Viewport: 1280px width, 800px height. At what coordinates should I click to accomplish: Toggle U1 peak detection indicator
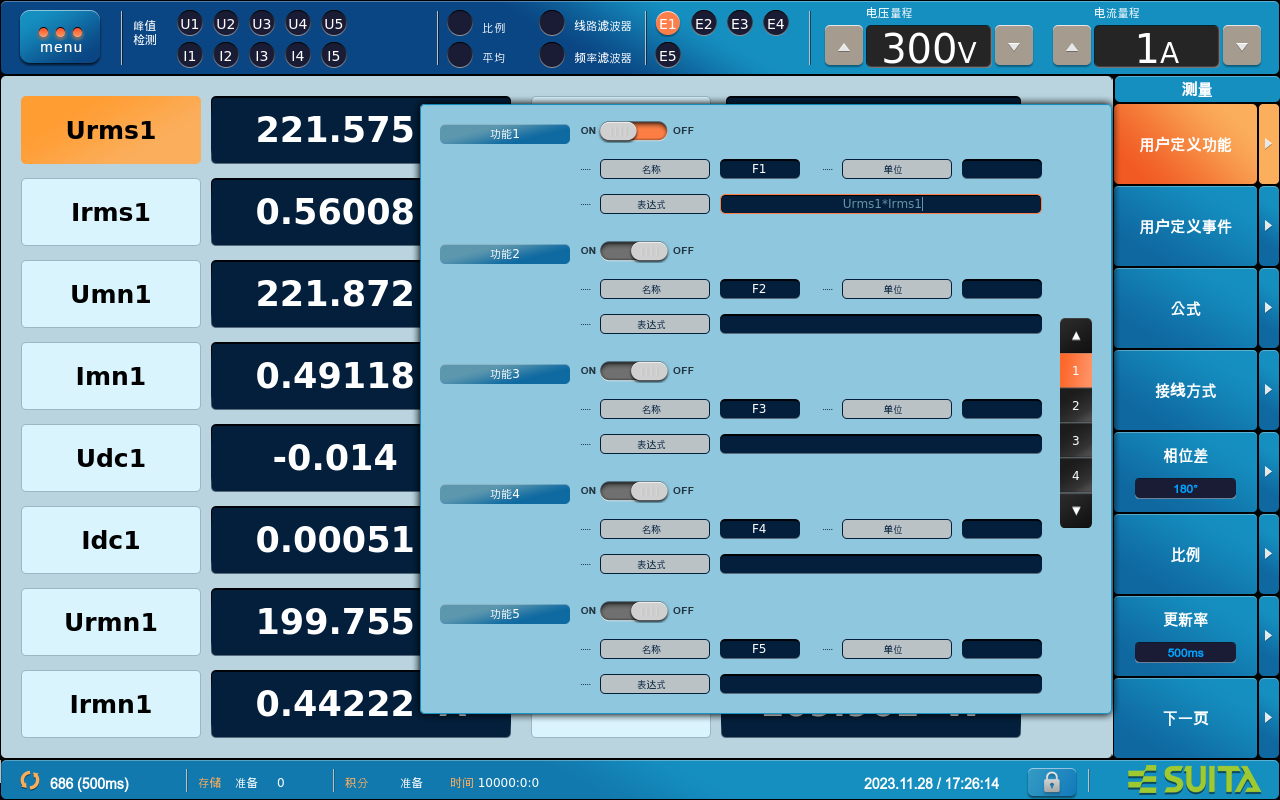point(190,23)
